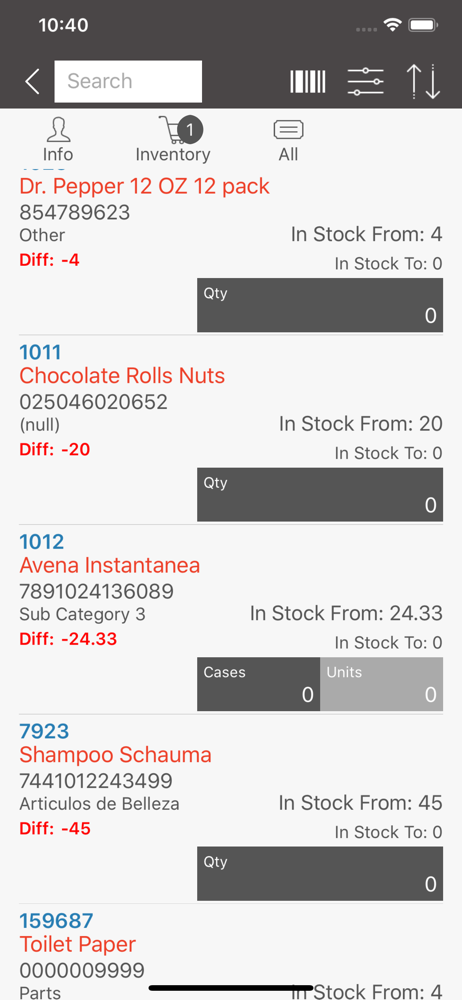This screenshot has height=1000, width=462.
Task: Tap the All list icon
Action: click(x=288, y=131)
